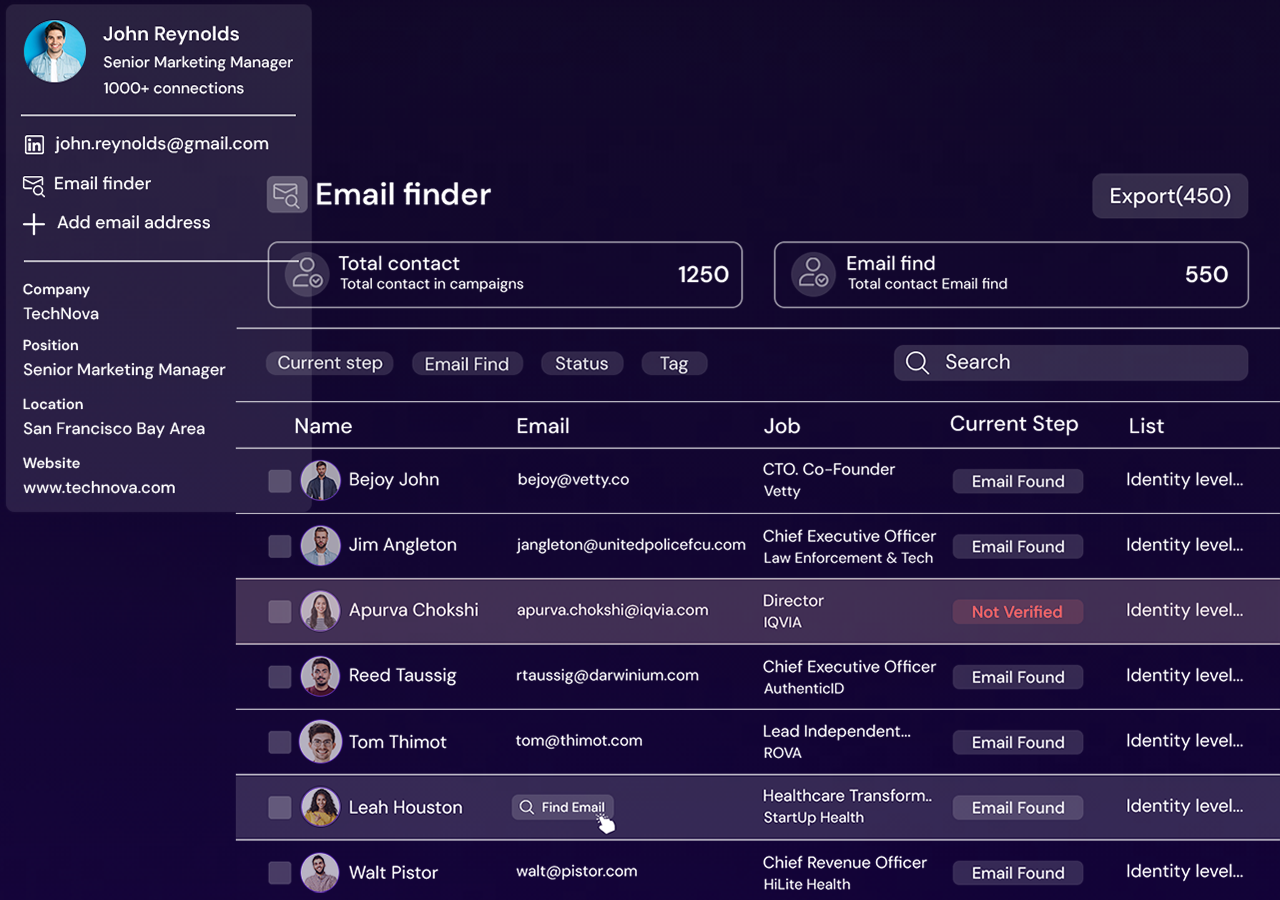Click the magnifier icon in the Search bar

(917, 363)
